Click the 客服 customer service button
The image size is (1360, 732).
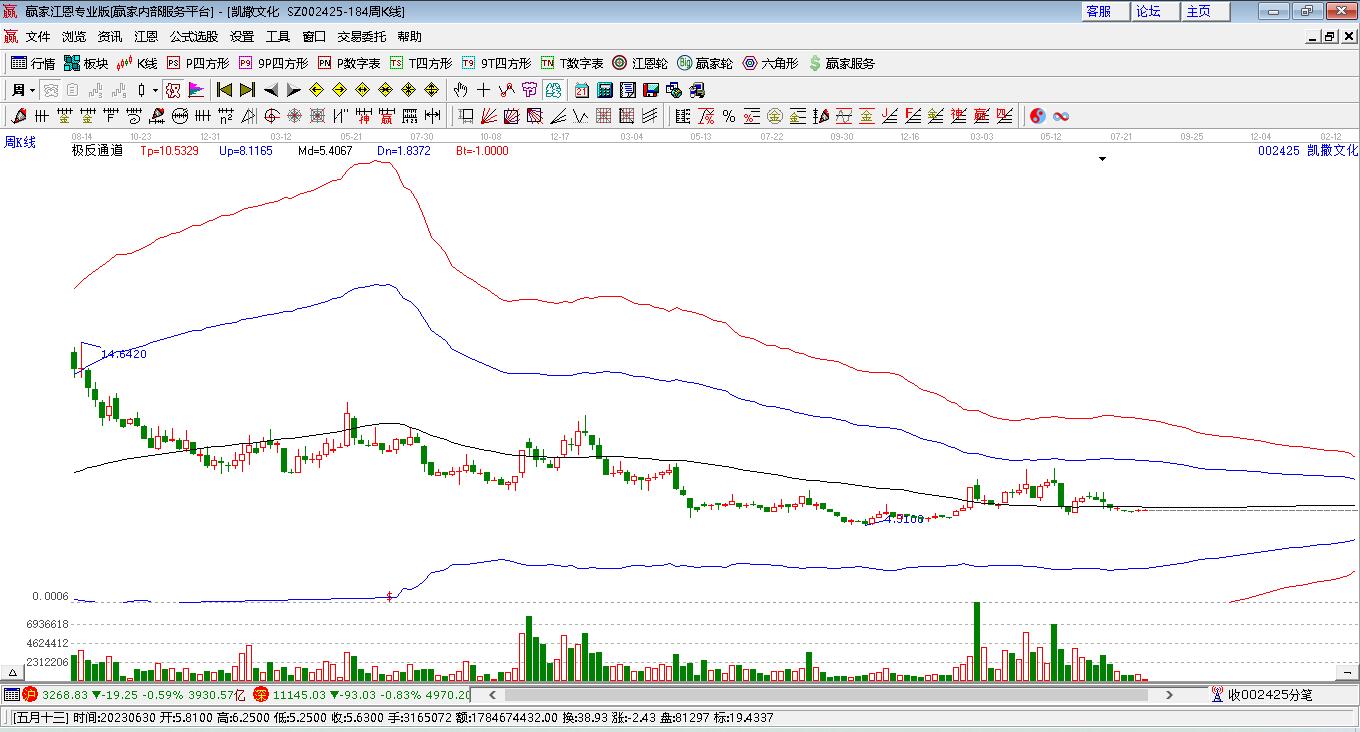(x=1098, y=11)
